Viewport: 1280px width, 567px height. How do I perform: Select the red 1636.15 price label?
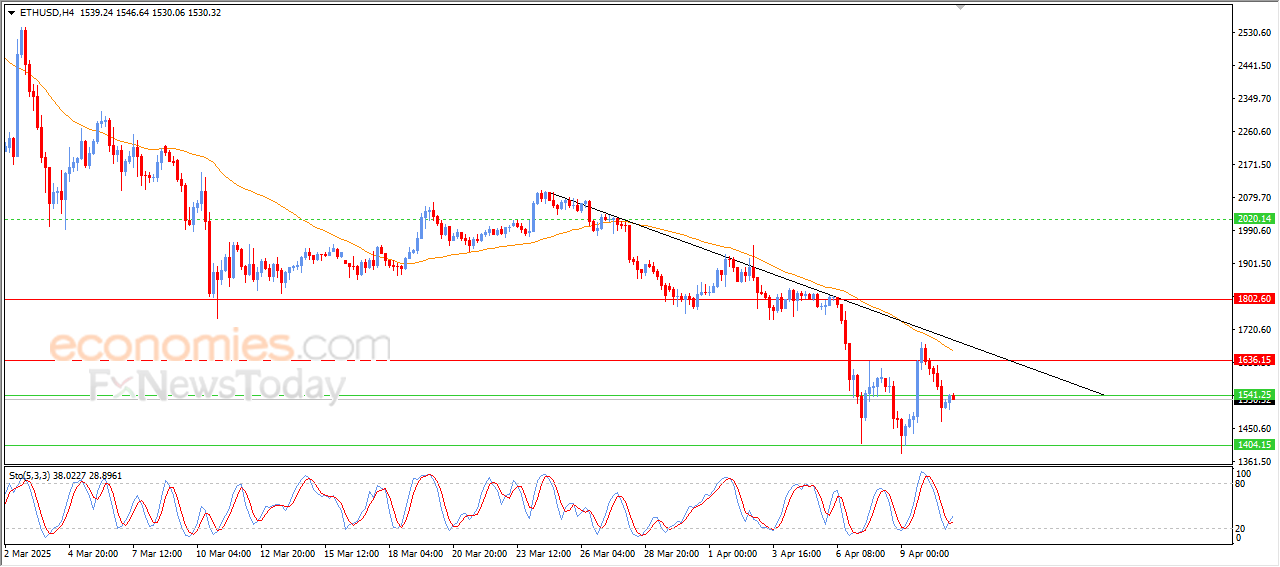pyautogui.click(x=1254, y=360)
